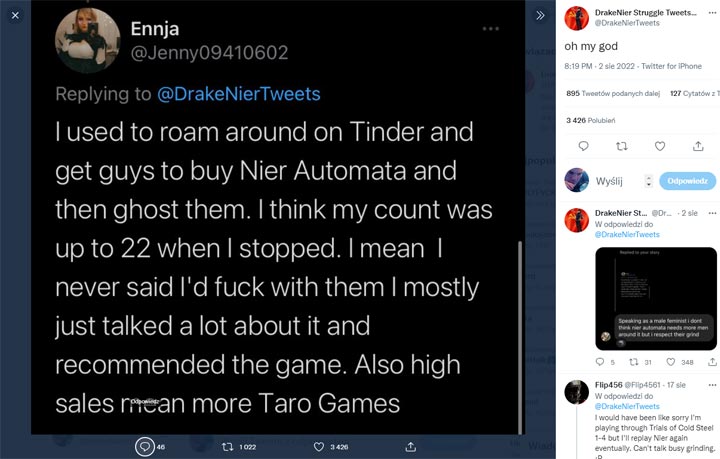Open the embedded story image thumbnail in the reply
This screenshot has height=459, width=720.
click(x=655, y=297)
